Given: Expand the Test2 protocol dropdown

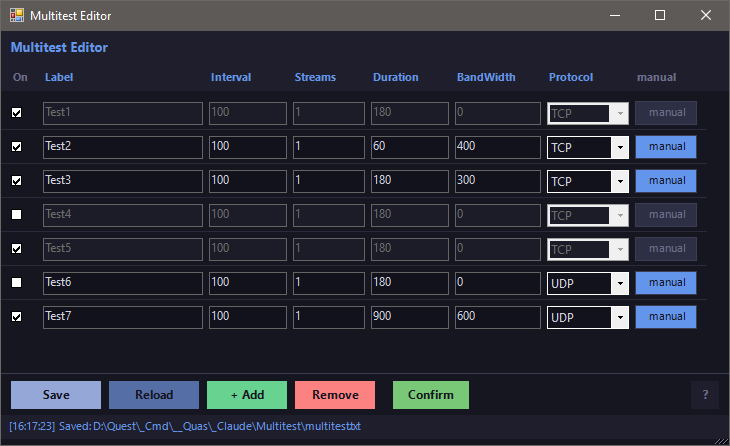Looking at the screenshot, I should tap(588, 147).
